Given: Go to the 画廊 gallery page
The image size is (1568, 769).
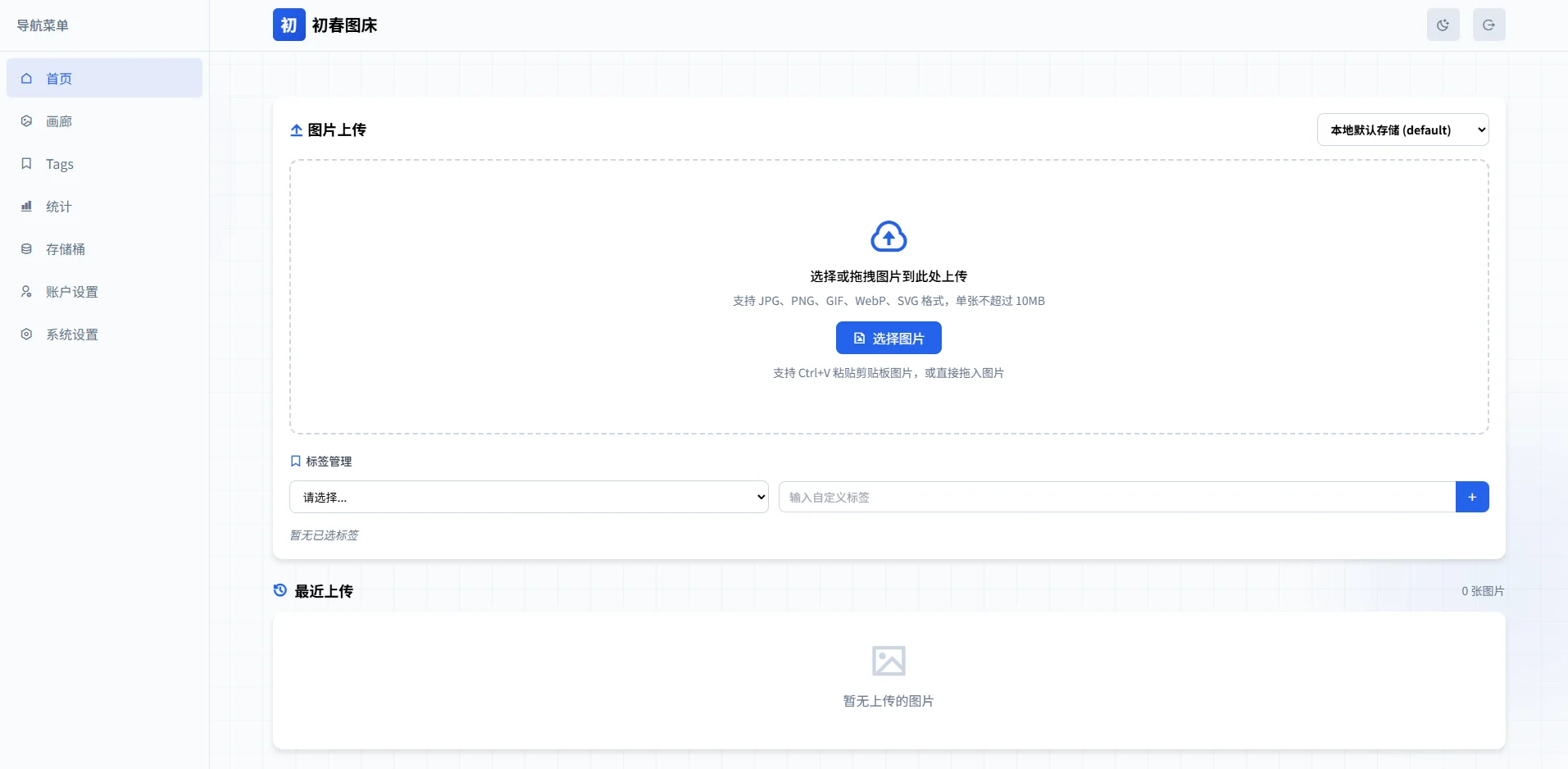Looking at the screenshot, I should click(59, 121).
